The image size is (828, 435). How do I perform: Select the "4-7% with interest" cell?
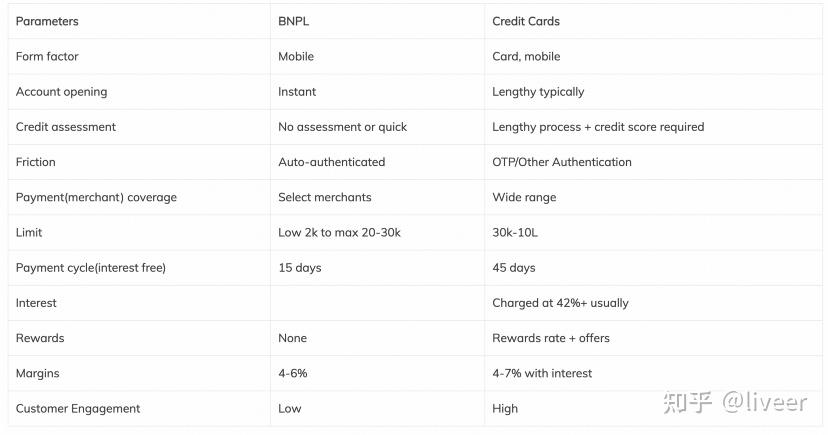542,373
